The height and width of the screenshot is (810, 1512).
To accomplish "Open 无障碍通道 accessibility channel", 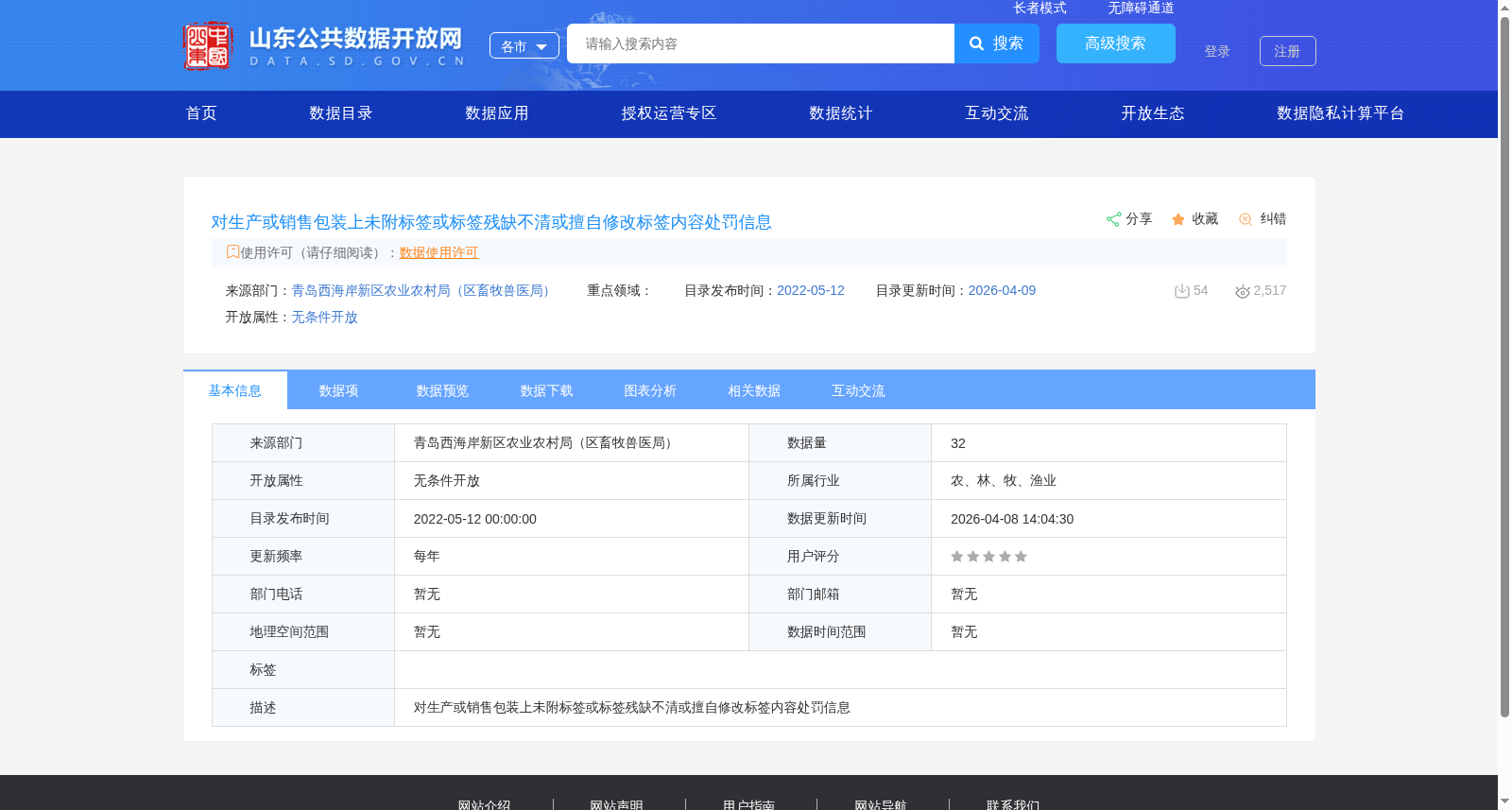I will (x=1141, y=8).
